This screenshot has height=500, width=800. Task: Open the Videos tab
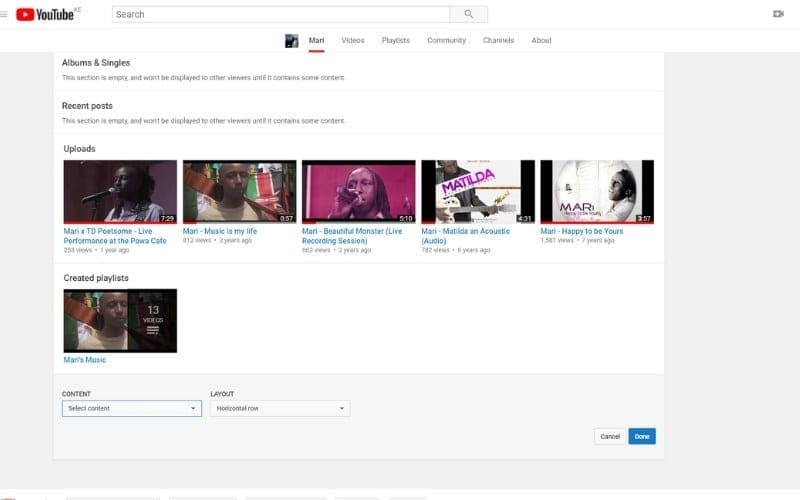click(x=353, y=40)
